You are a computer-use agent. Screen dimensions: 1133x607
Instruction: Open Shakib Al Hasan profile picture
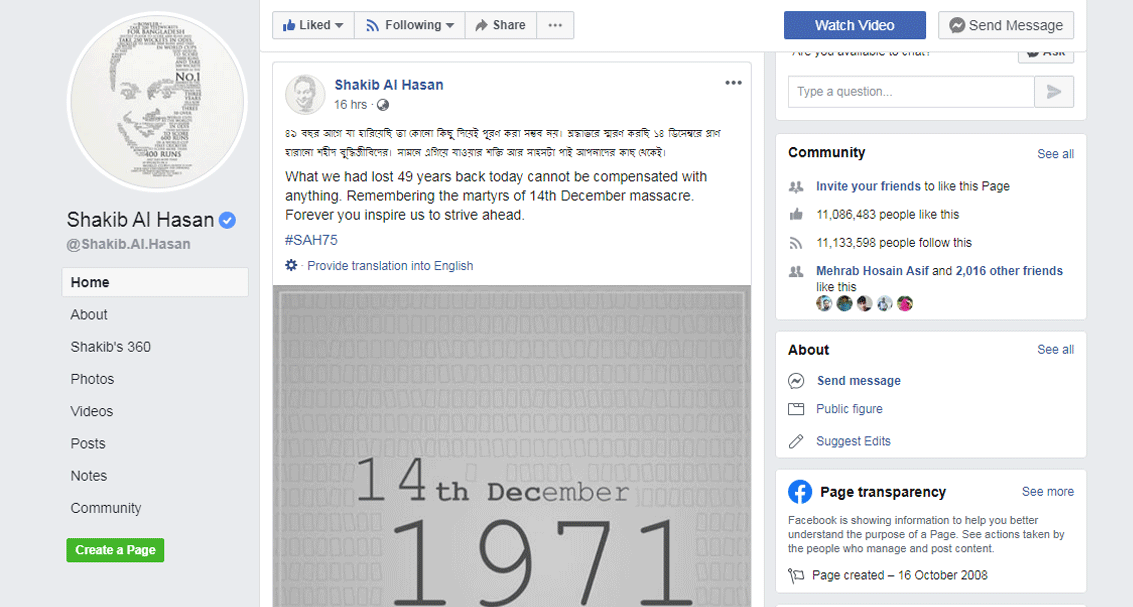[x=158, y=102]
